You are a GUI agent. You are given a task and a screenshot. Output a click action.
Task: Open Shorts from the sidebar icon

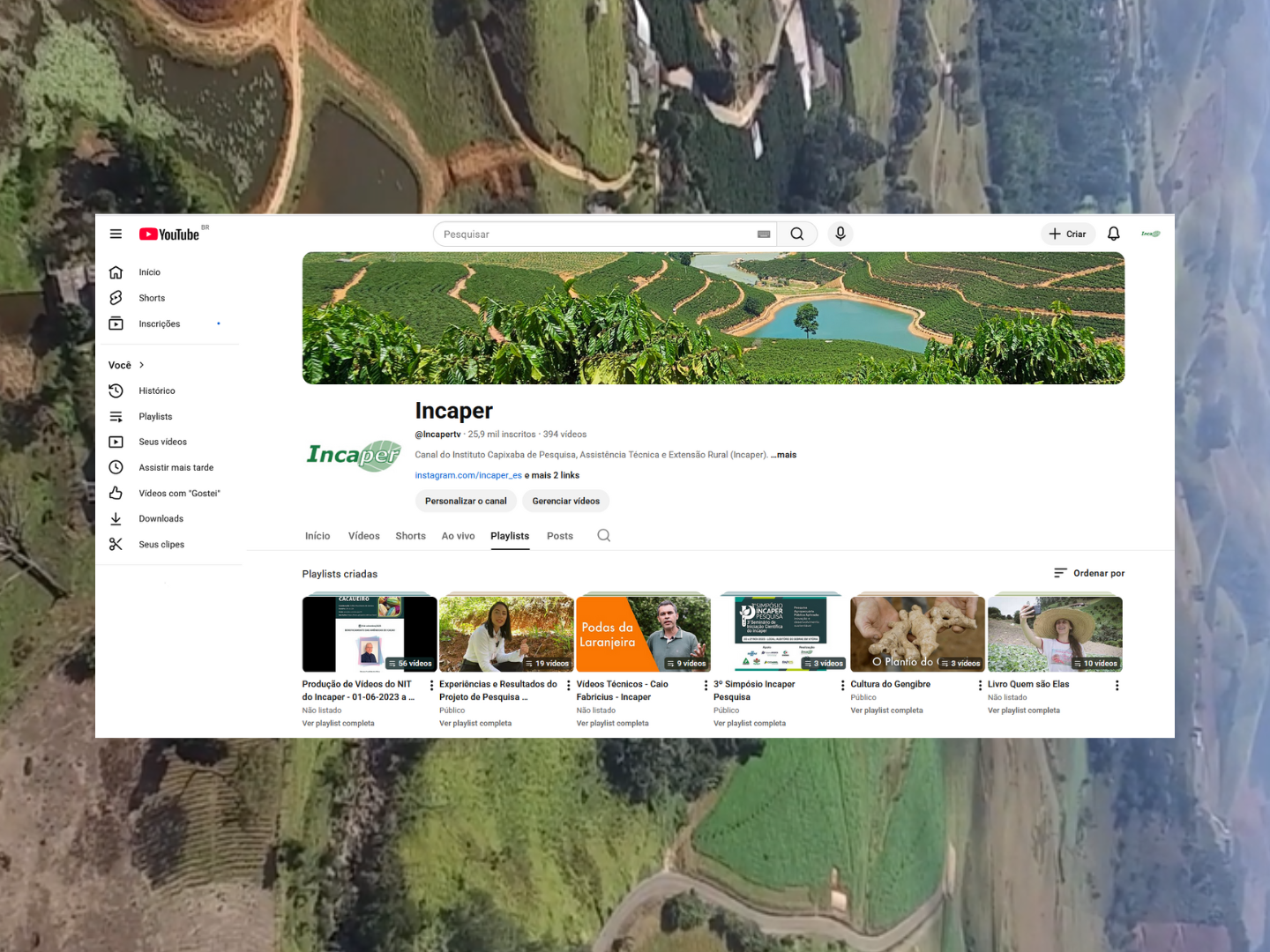click(x=116, y=298)
